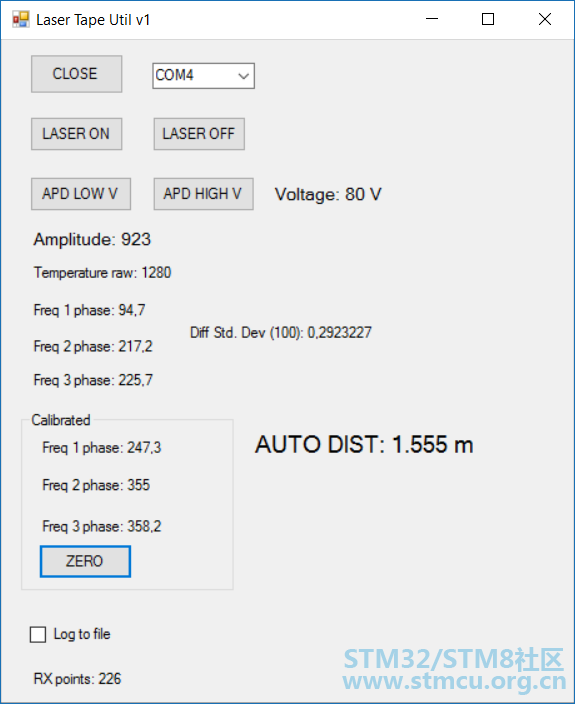Click calibrated Freq 1 phase: 247,3
Screen dimensions: 575x704
[x=102, y=447]
